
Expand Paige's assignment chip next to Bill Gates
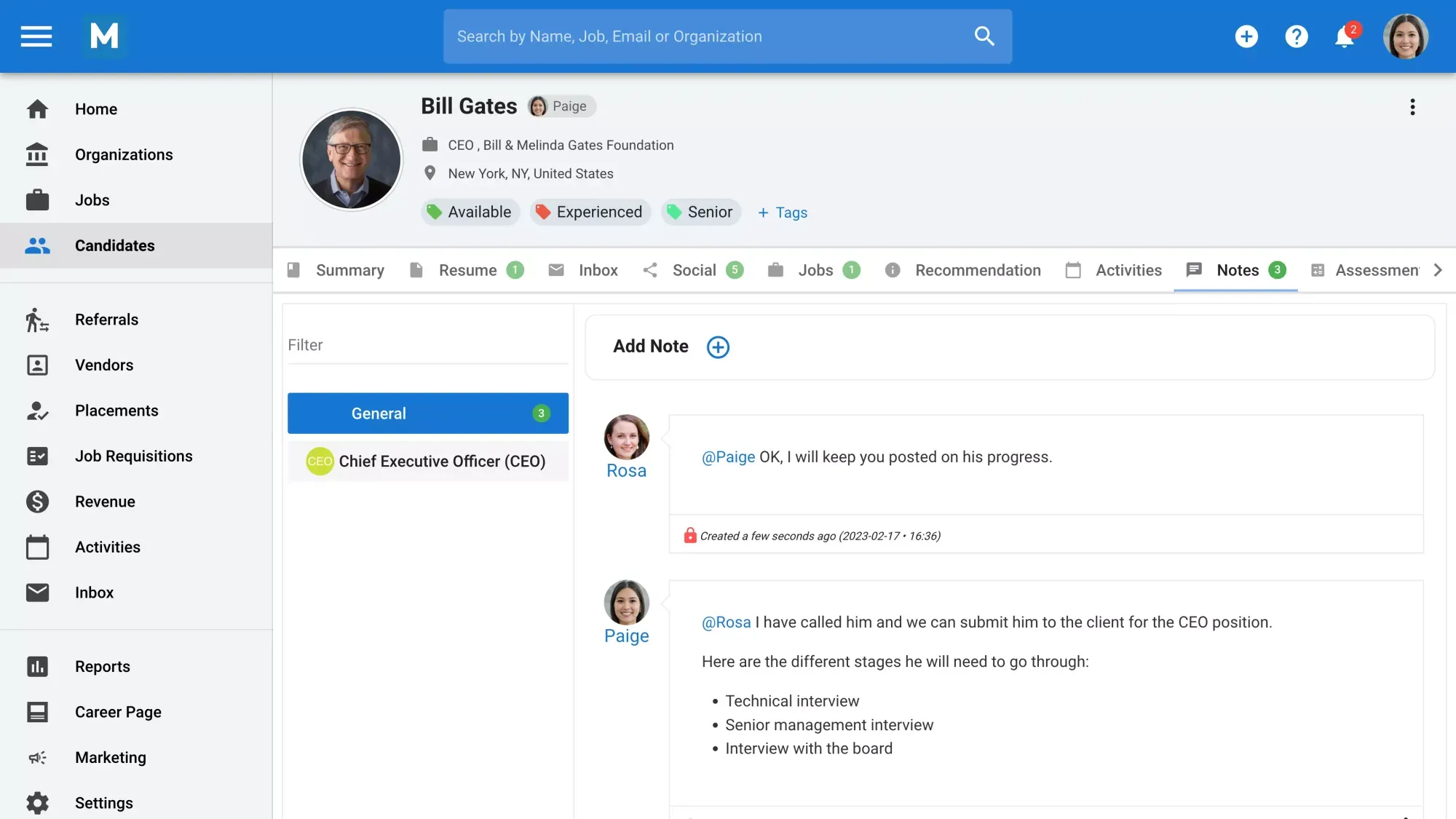coord(561,106)
